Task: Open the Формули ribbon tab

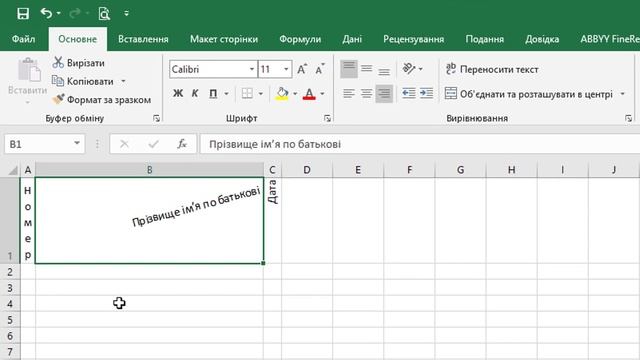Action: click(300, 39)
